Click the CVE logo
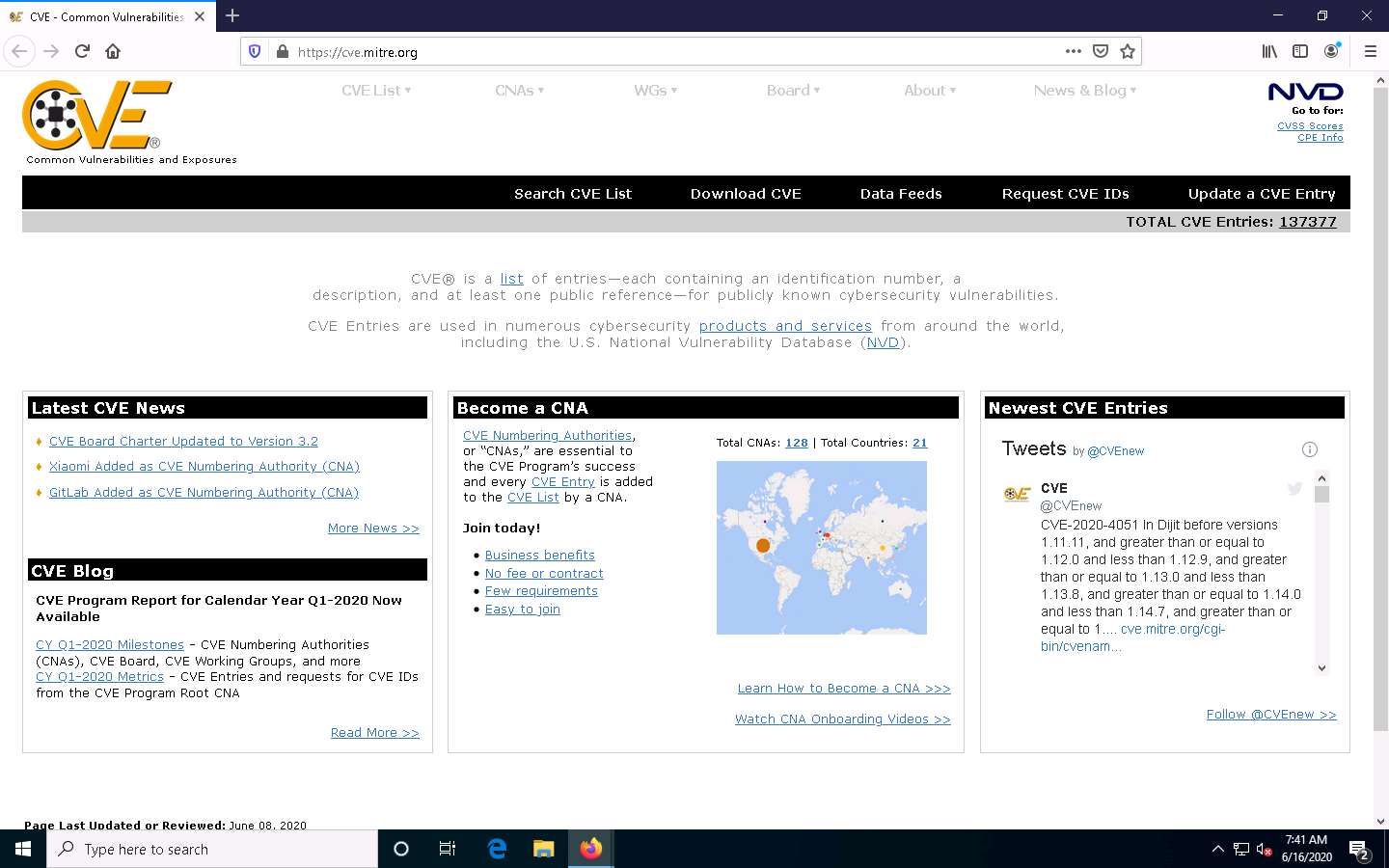The width and height of the screenshot is (1389, 868). [x=97, y=115]
